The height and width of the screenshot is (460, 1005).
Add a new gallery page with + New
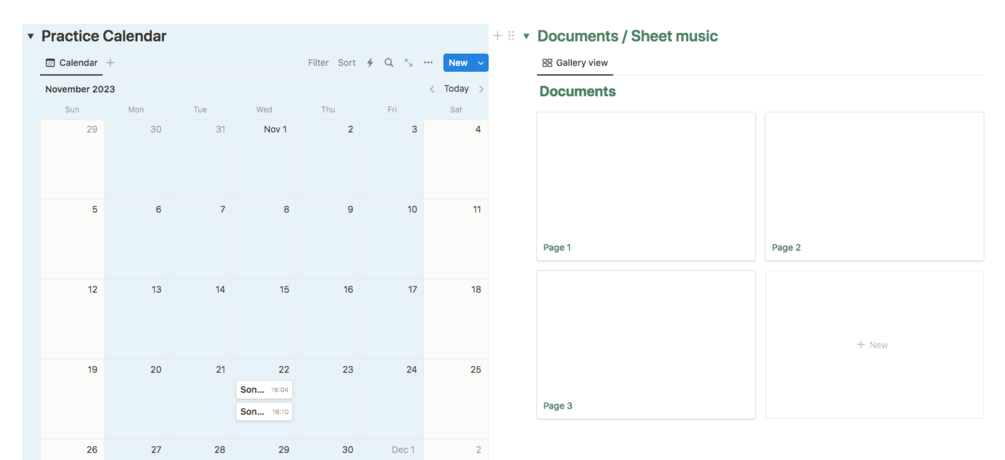click(x=874, y=345)
